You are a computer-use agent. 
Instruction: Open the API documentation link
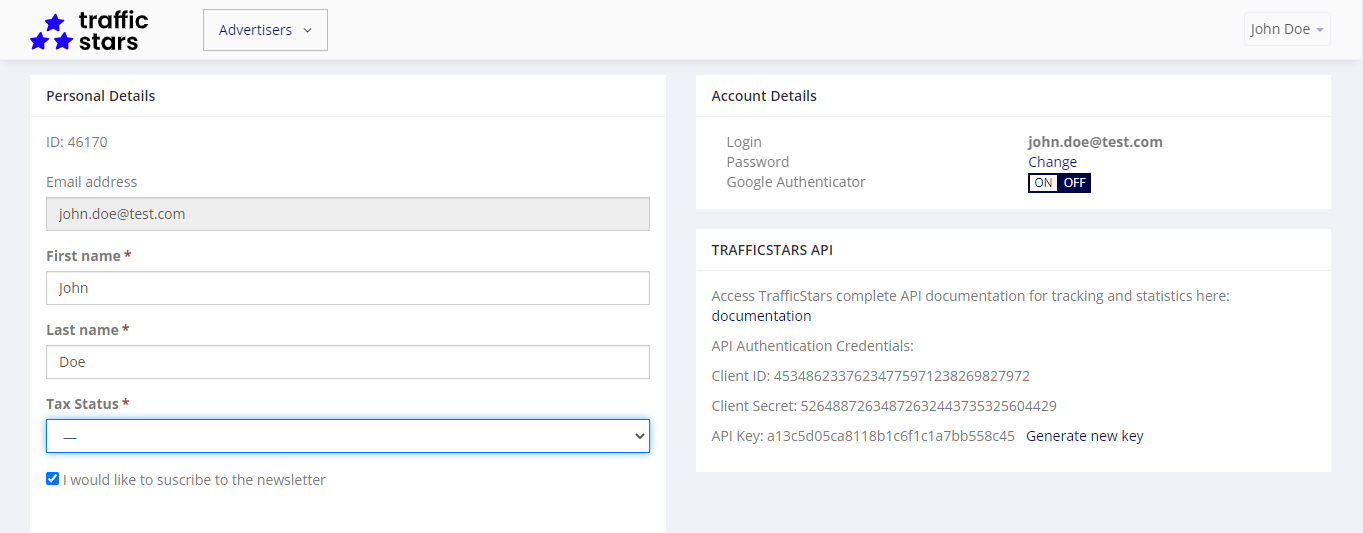[x=761, y=316]
